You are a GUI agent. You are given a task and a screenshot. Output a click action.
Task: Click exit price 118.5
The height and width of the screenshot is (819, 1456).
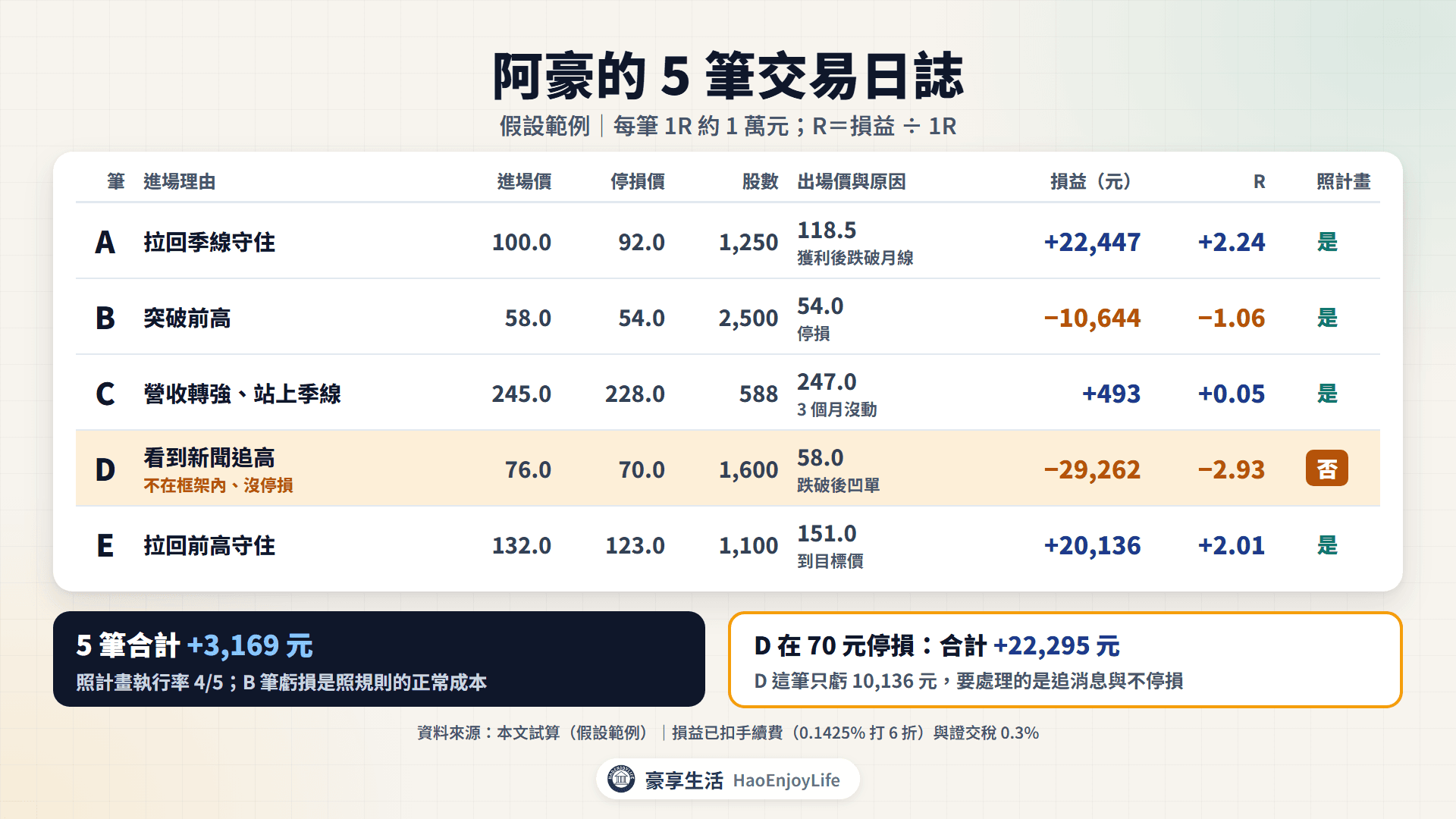click(827, 230)
